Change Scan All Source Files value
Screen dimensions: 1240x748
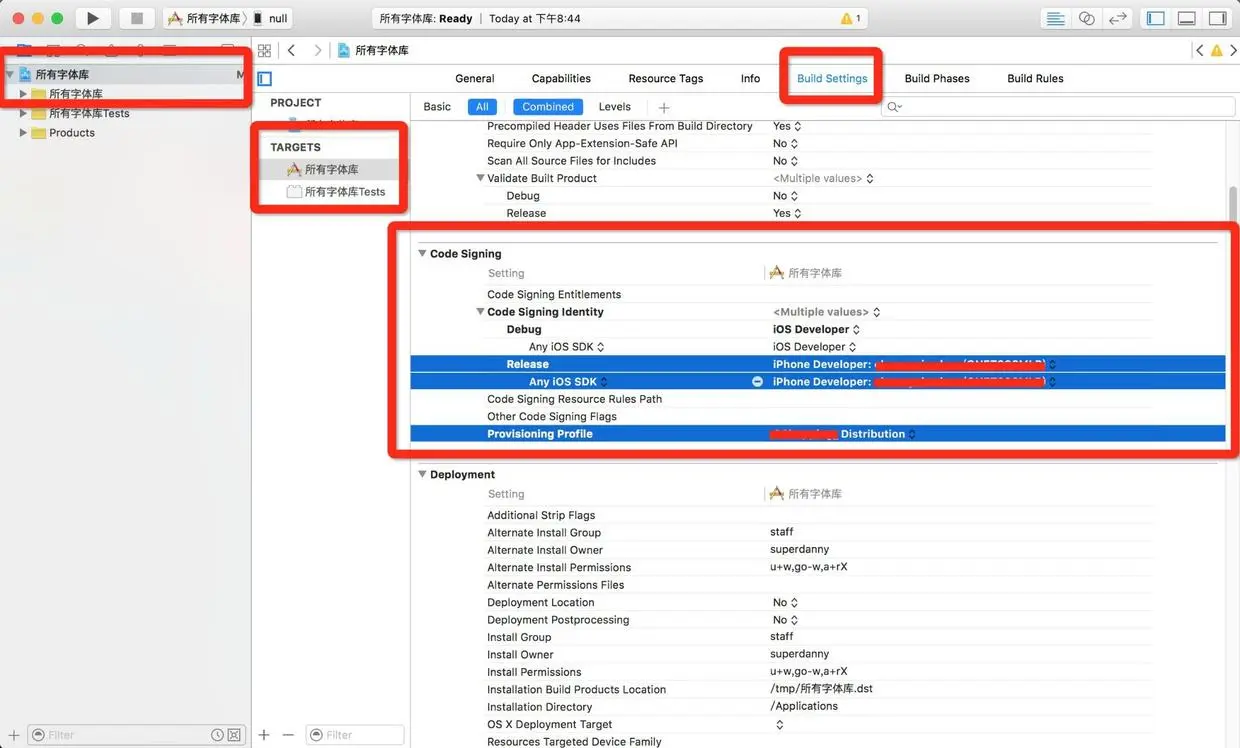coord(786,161)
